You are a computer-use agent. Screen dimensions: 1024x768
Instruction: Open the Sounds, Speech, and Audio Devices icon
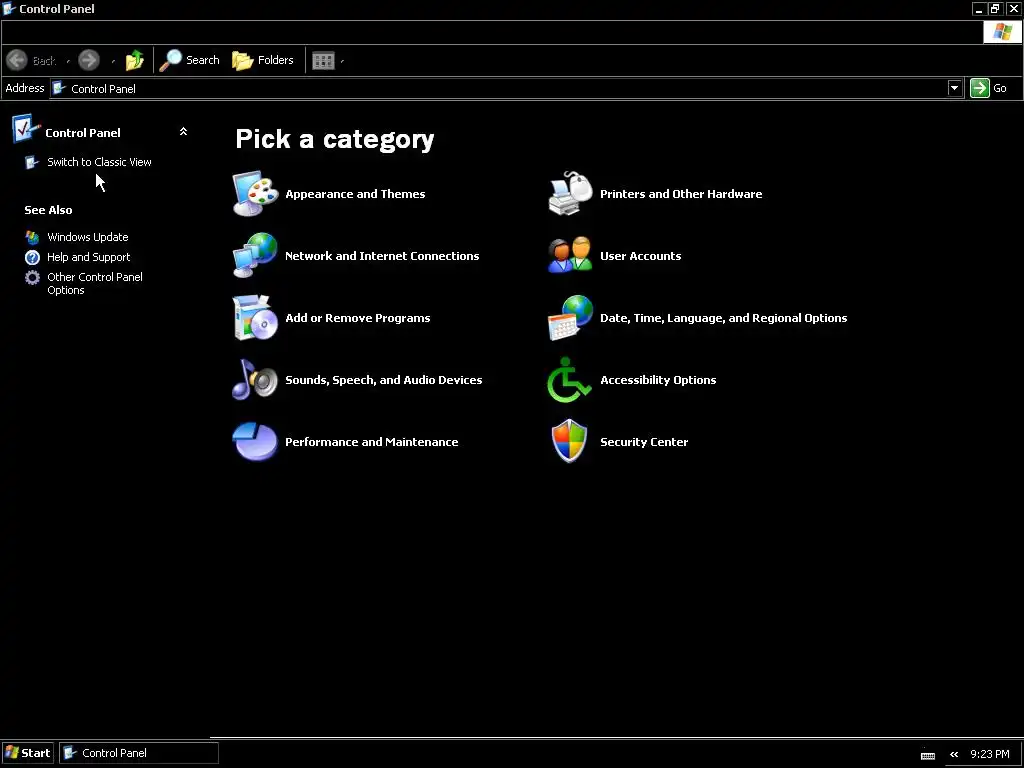255,379
